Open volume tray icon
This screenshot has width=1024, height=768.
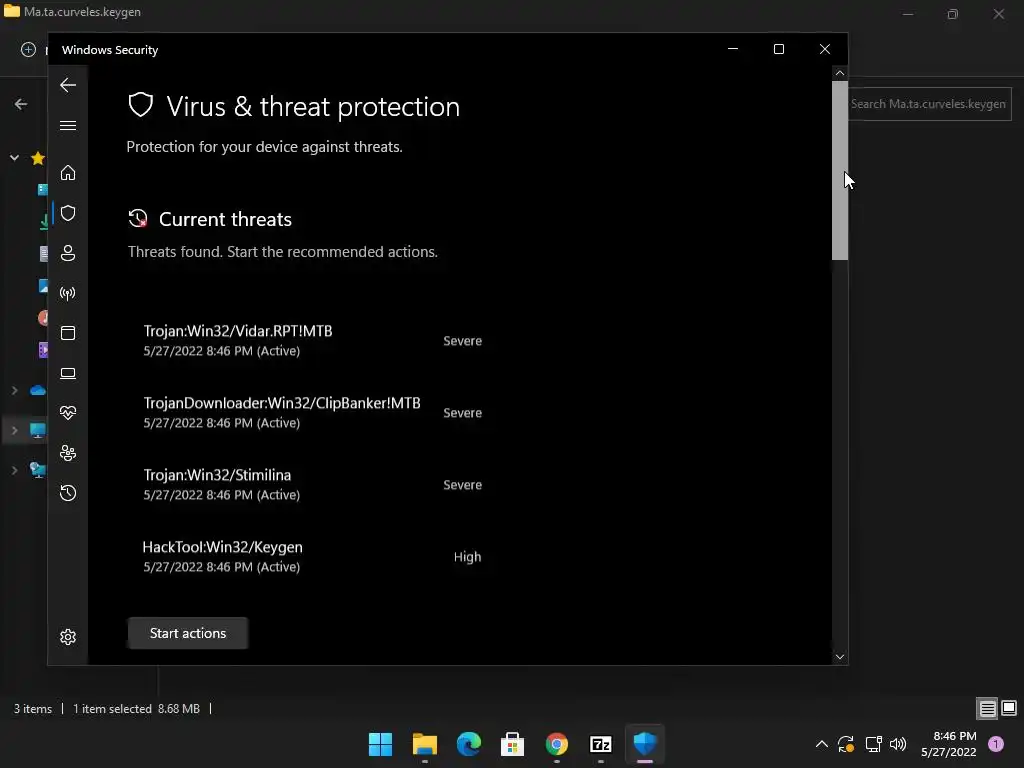898,744
